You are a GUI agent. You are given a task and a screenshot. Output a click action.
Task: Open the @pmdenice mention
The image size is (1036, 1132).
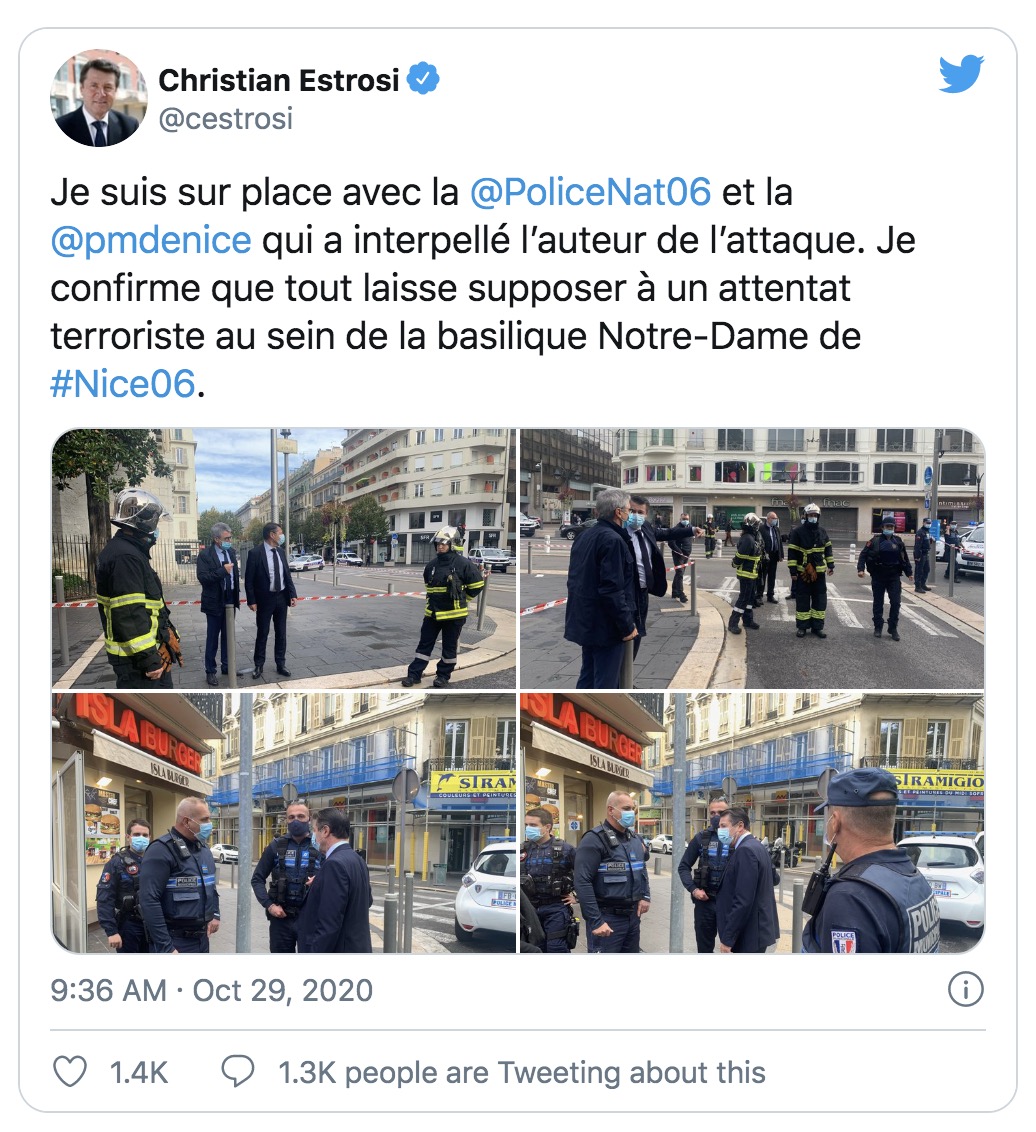point(151,240)
